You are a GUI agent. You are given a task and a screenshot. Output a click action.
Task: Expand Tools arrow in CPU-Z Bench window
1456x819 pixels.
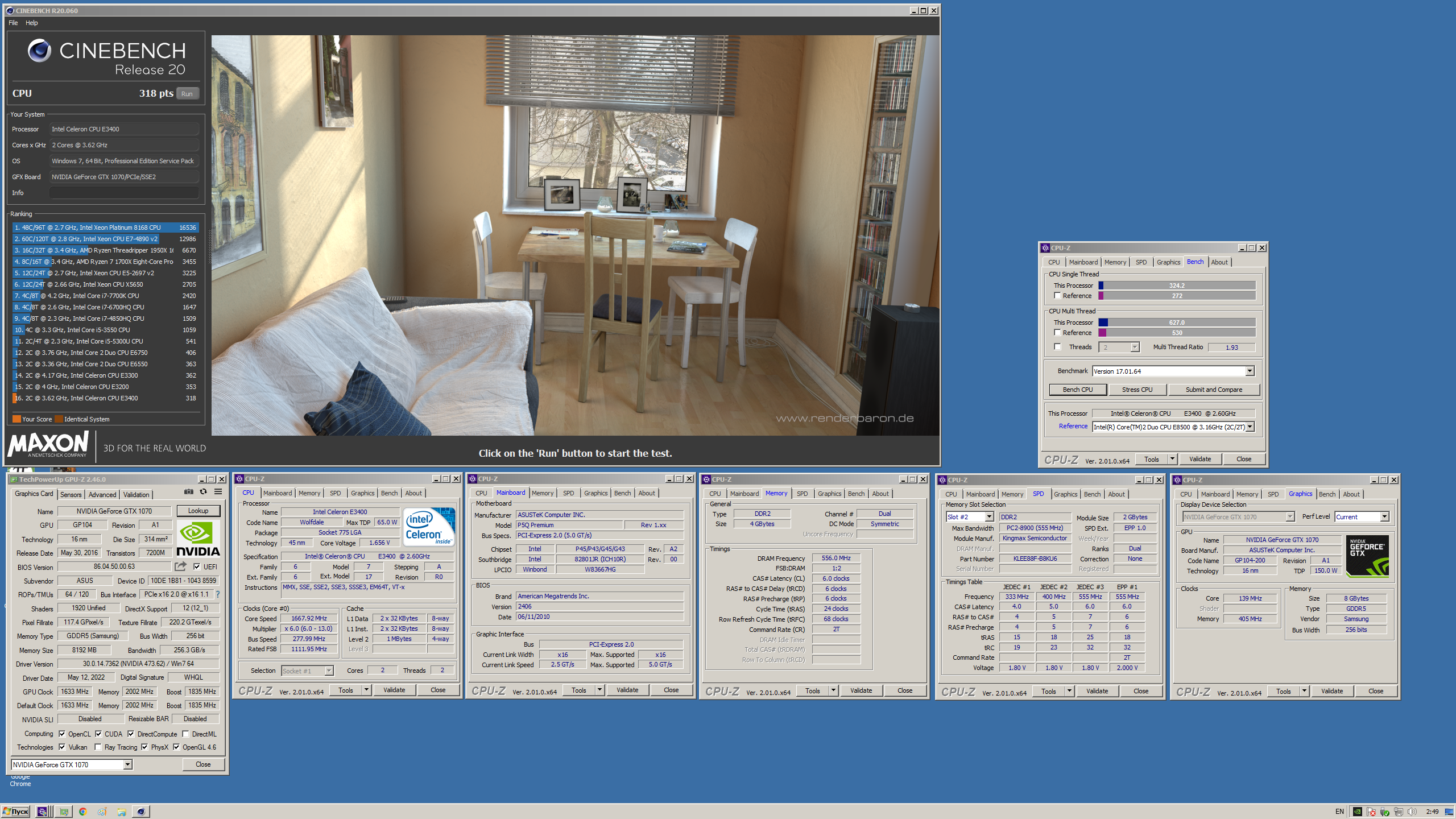(1172, 459)
